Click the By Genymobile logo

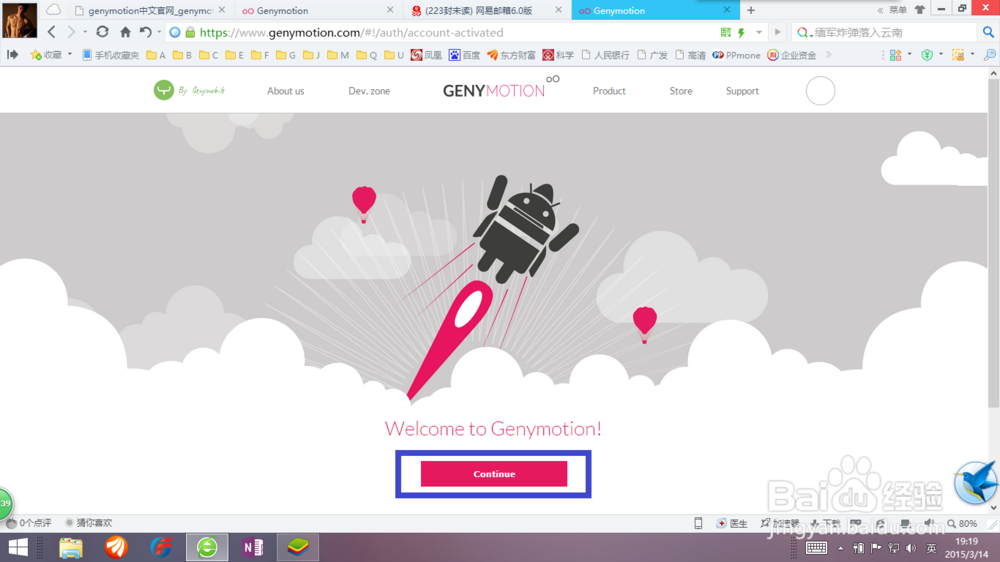[189, 90]
